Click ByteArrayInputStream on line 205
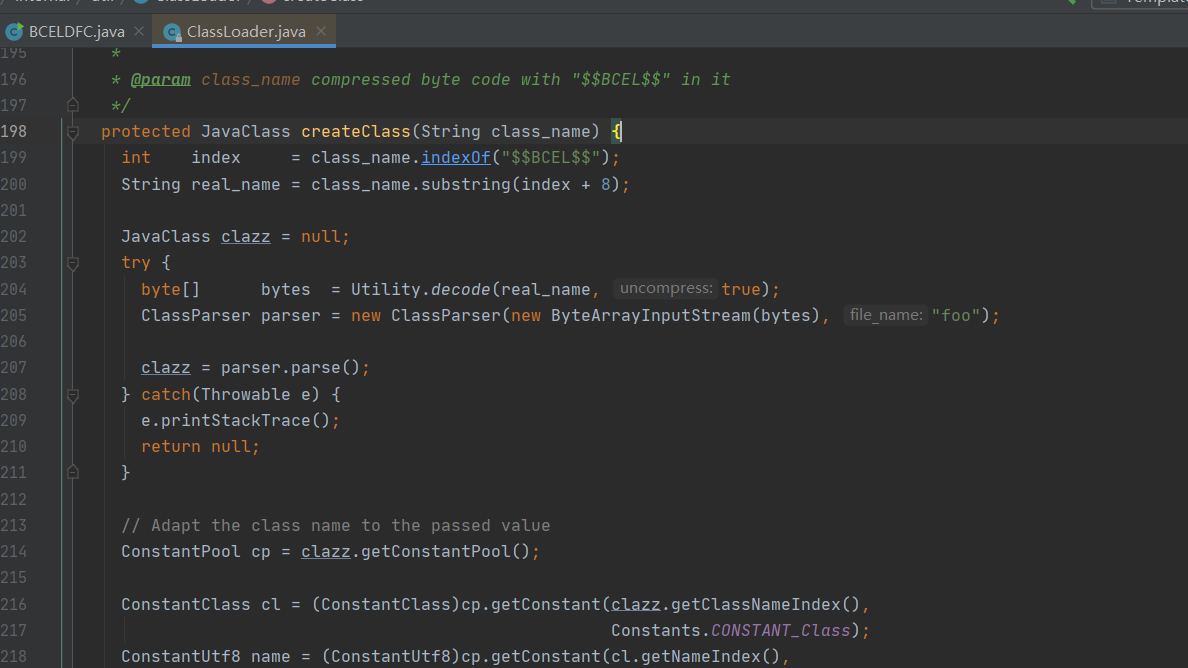Image resolution: width=1188 pixels, height=668 pixels. [650, 315]
